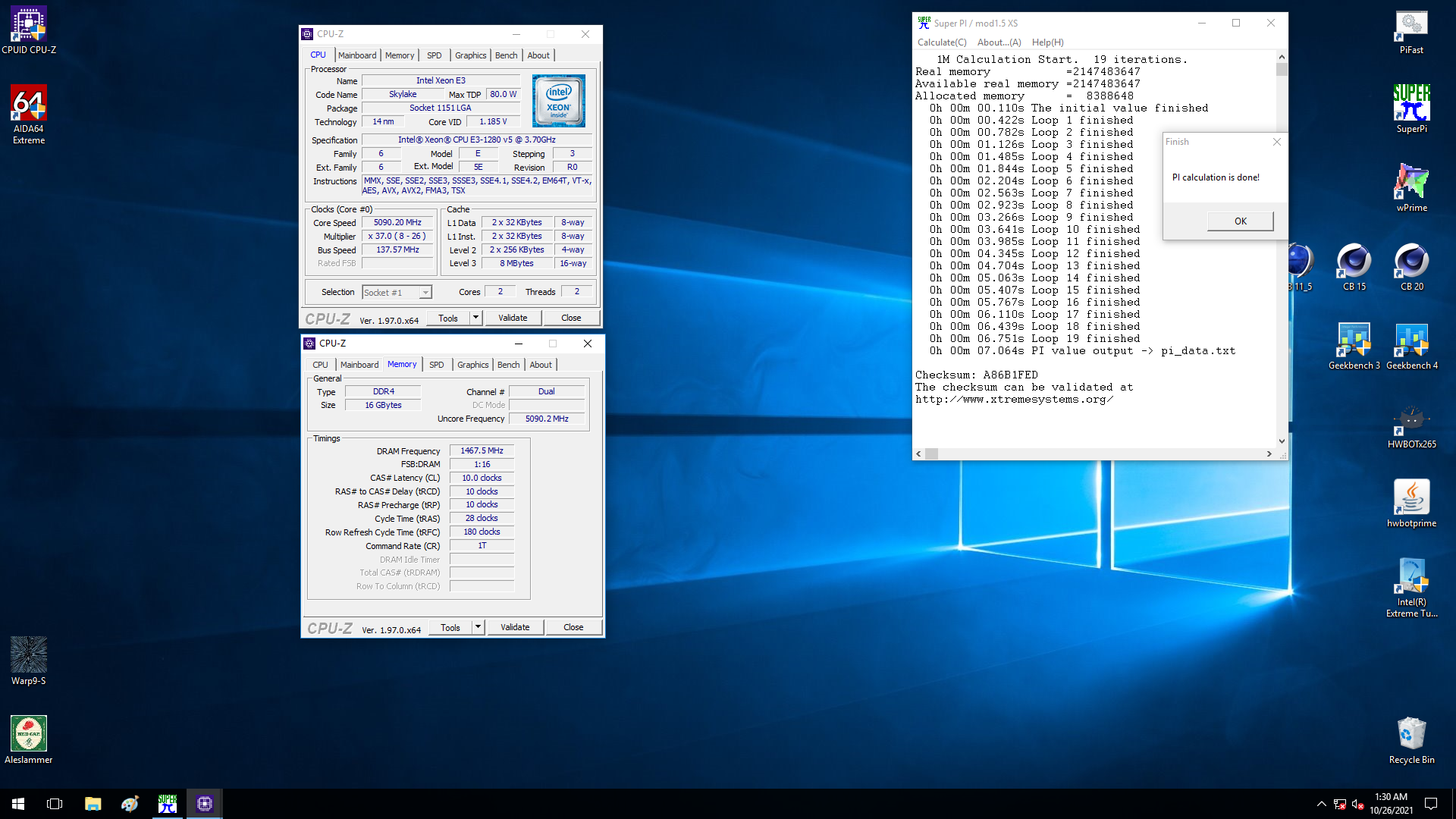Close the Finish dialog with X
This screenshot has width=1456, height=819.
(x=1277, y=142)
